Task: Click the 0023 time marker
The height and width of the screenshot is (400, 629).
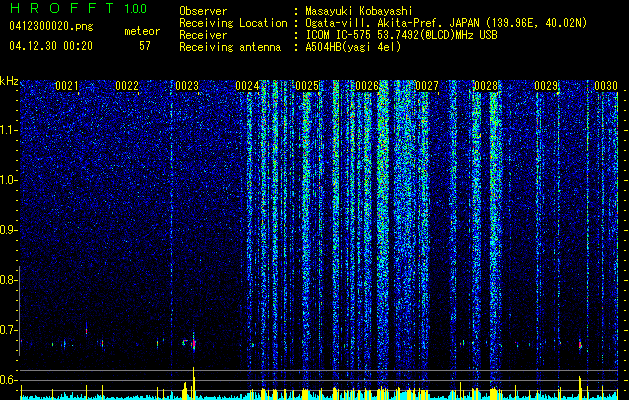Action: (x=187, y=86)
